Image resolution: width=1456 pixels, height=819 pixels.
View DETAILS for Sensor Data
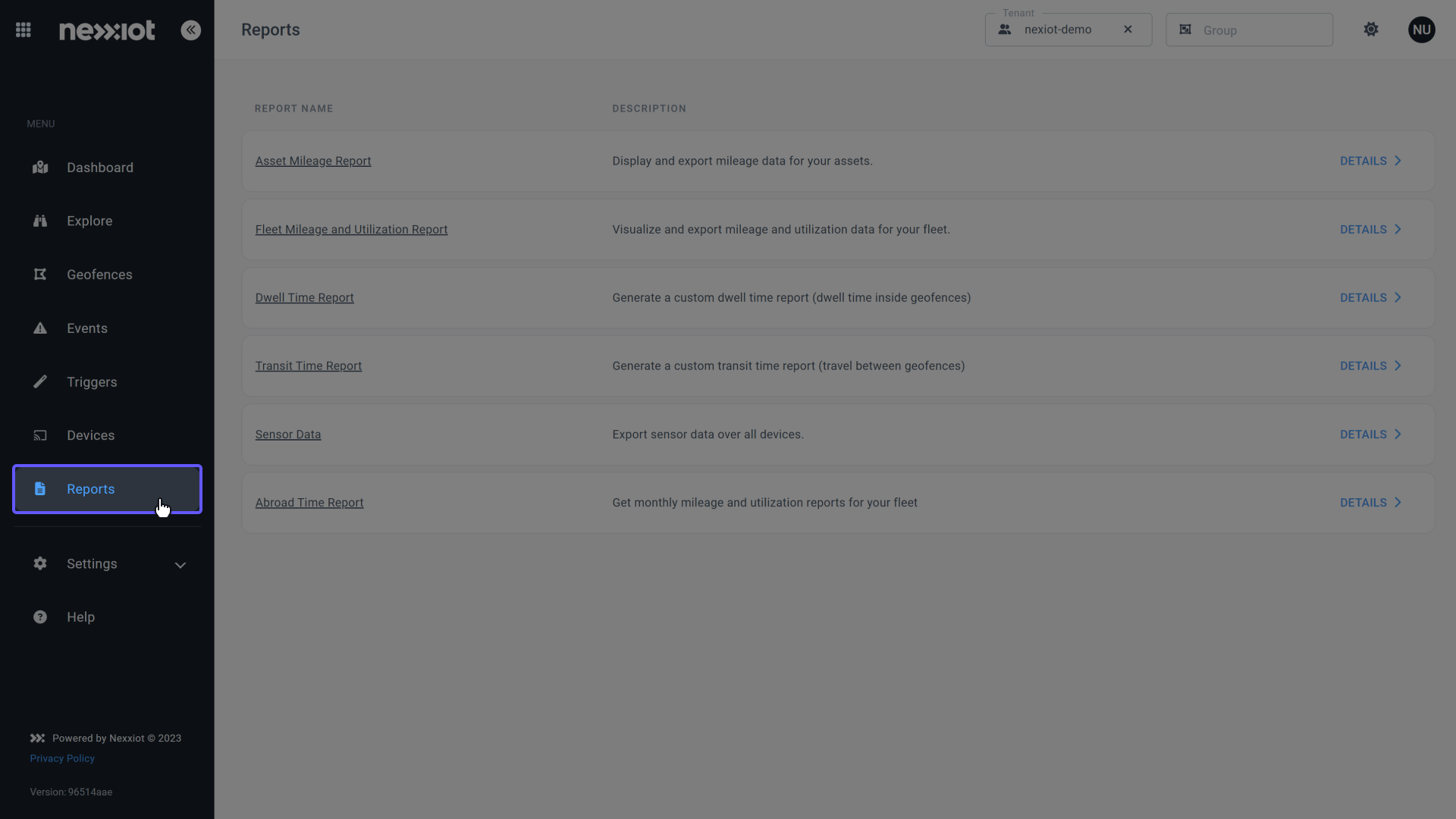[x=1371, y=435]
